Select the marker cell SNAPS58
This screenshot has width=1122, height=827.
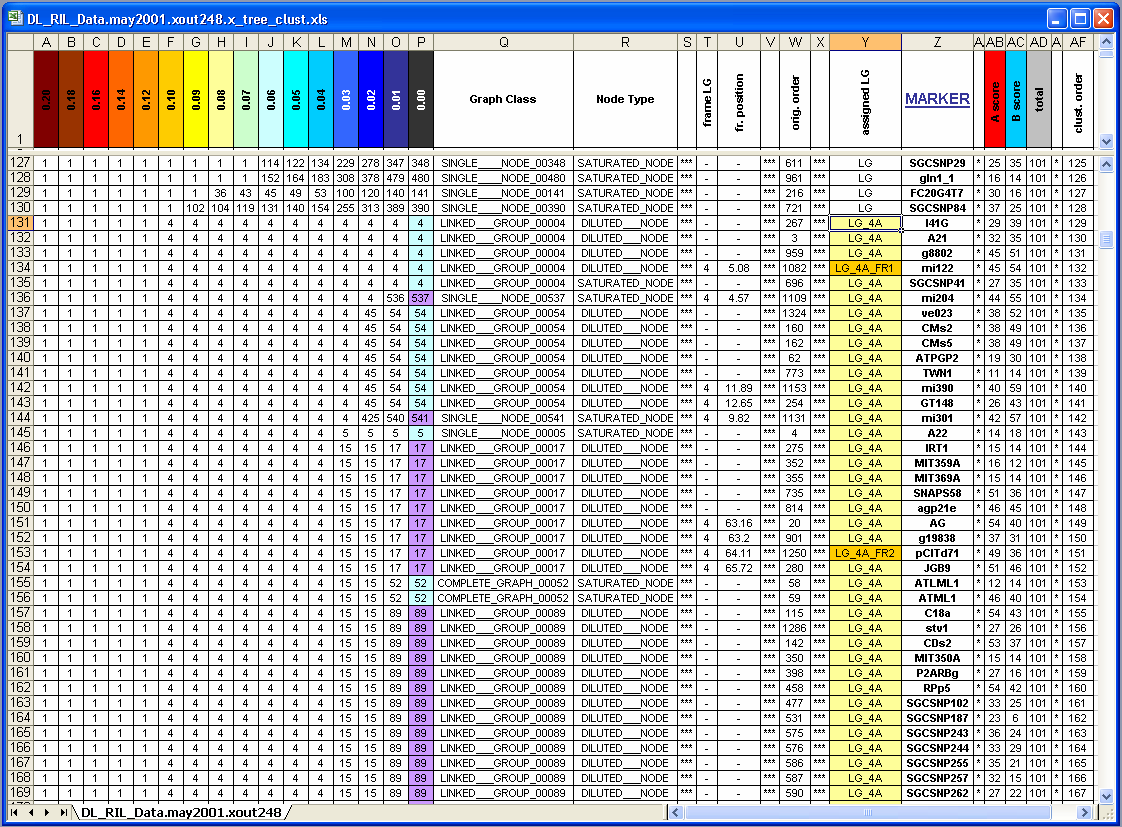pyautogui.click(x=937, y=493)
